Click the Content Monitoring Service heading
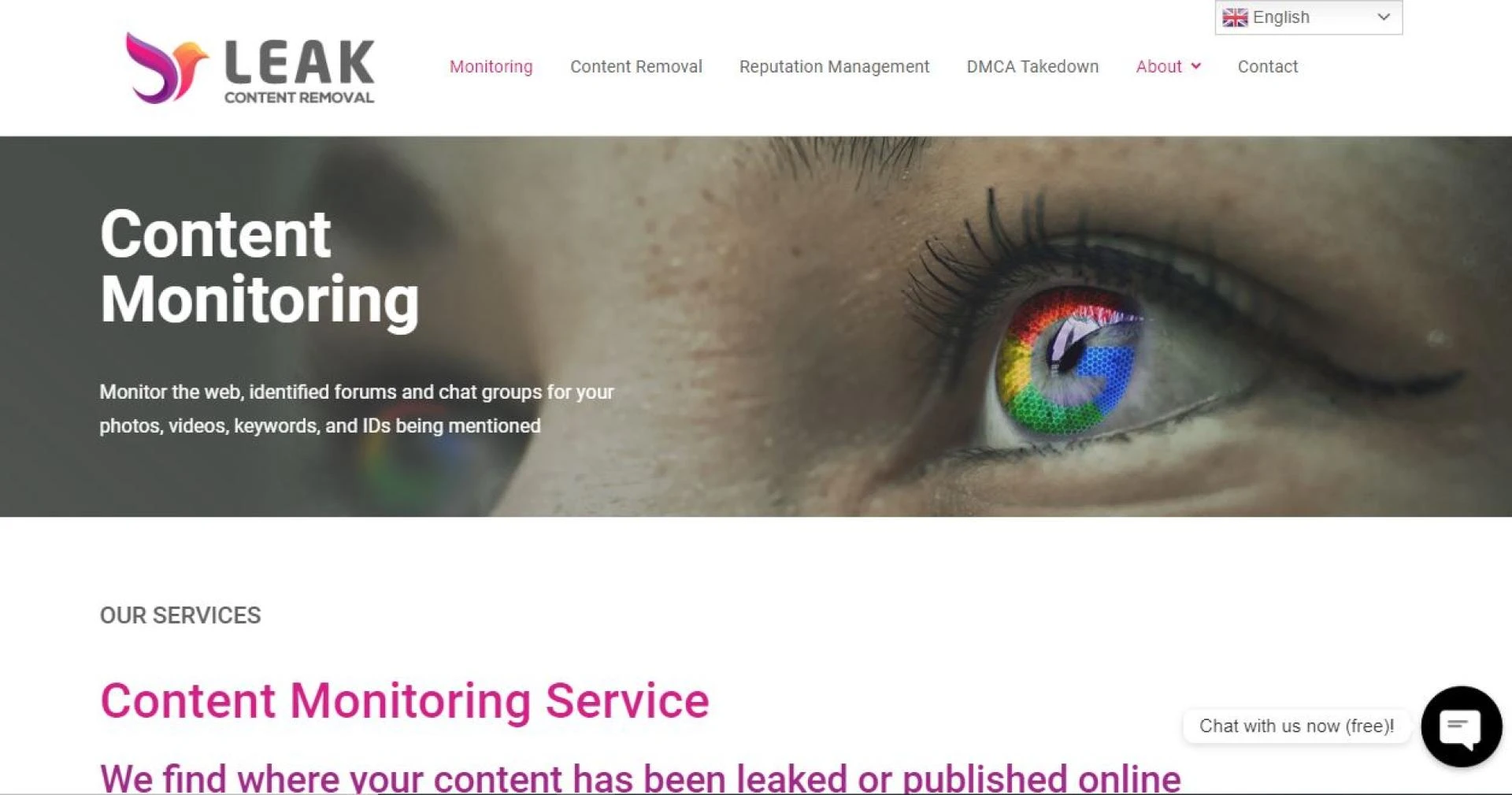 pyautogui.click(x=405, y=700)
